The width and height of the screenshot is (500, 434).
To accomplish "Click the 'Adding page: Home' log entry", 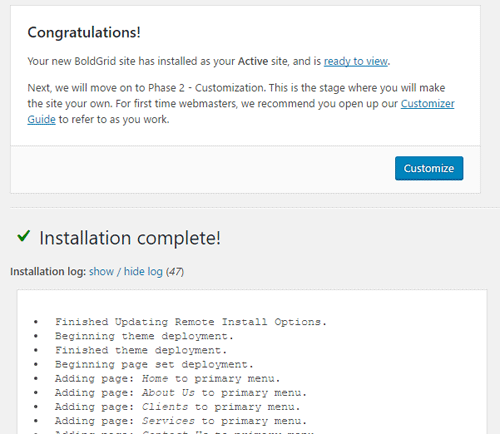I will (167, 379).
